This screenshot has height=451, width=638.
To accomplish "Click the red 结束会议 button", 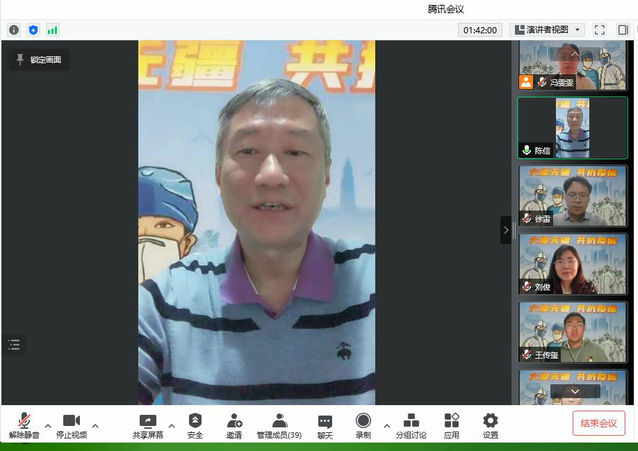I will (599, 423).
